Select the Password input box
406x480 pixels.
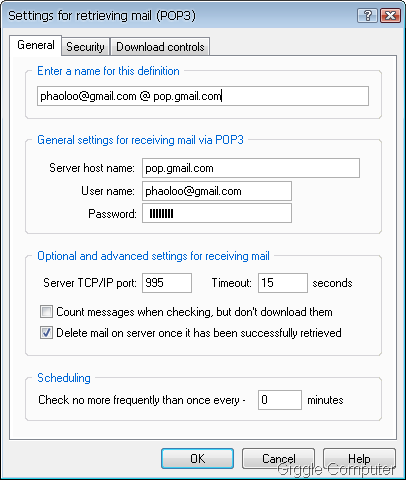tap(217, 213)
